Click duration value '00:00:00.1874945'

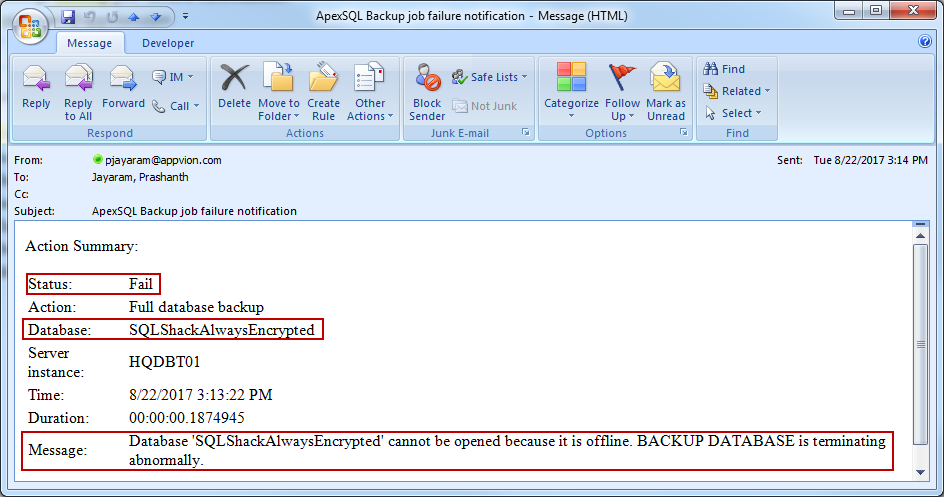pyautogui.click(x=187, y=418)
